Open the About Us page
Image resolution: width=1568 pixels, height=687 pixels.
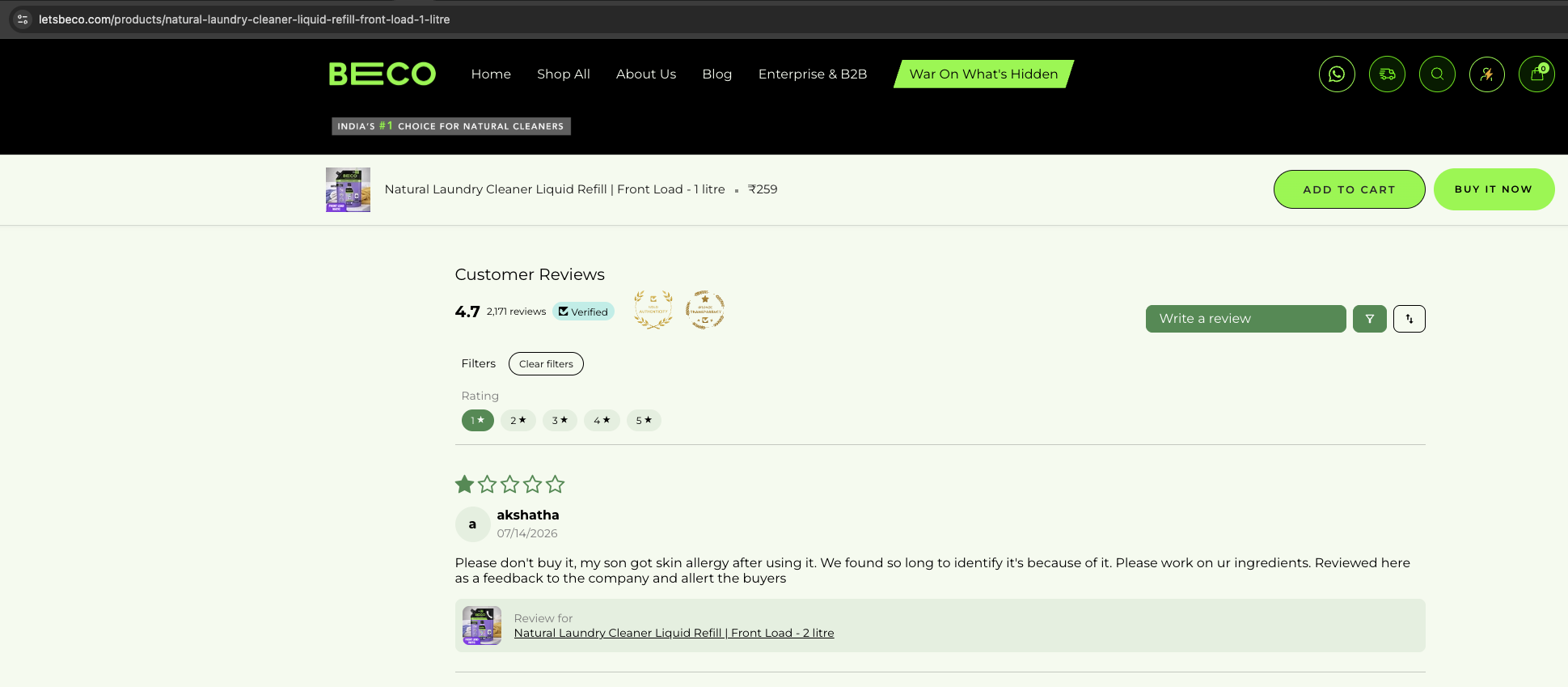pos(646,74)
